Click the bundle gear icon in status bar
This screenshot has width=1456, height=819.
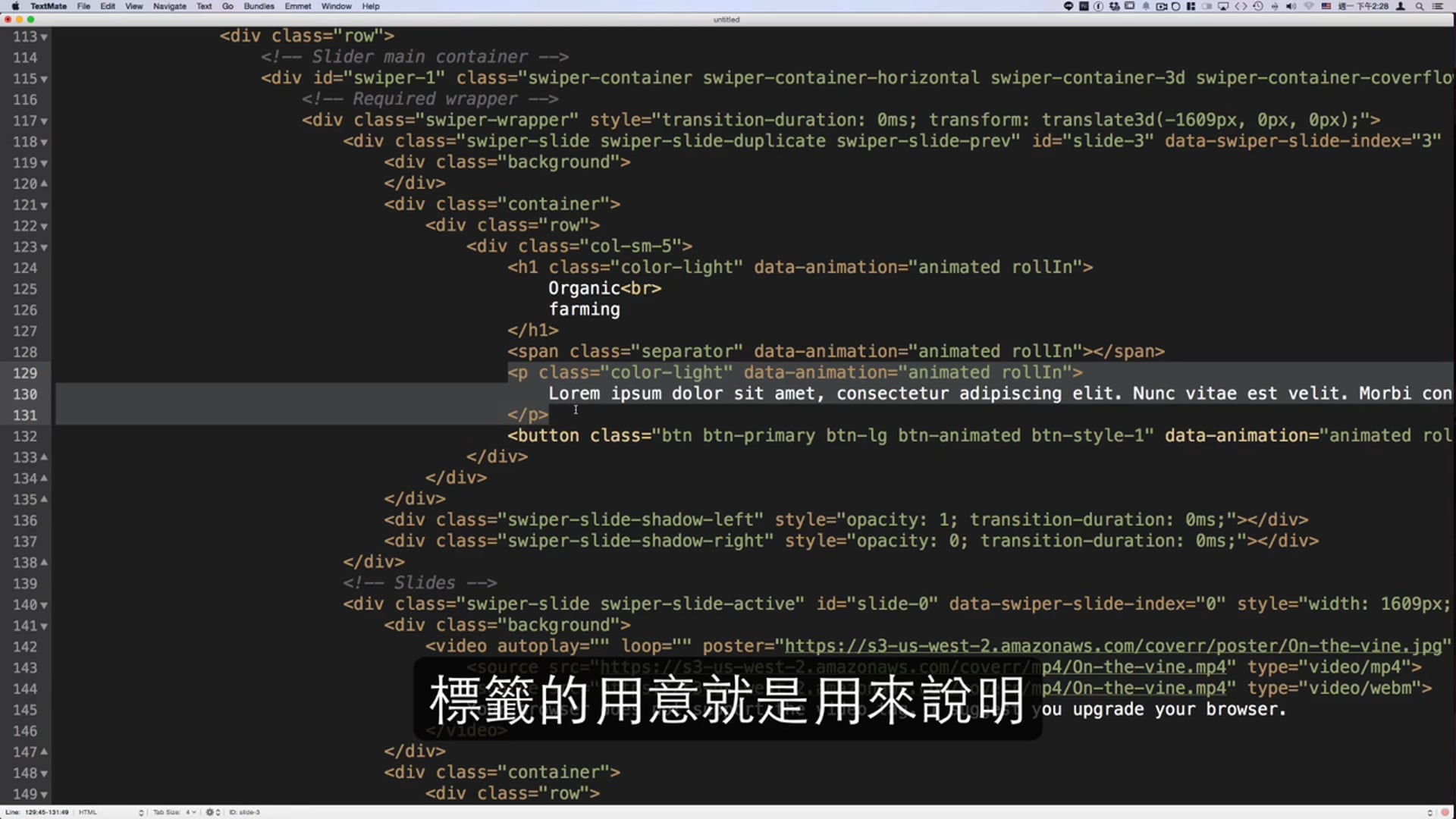pos(211,812)
